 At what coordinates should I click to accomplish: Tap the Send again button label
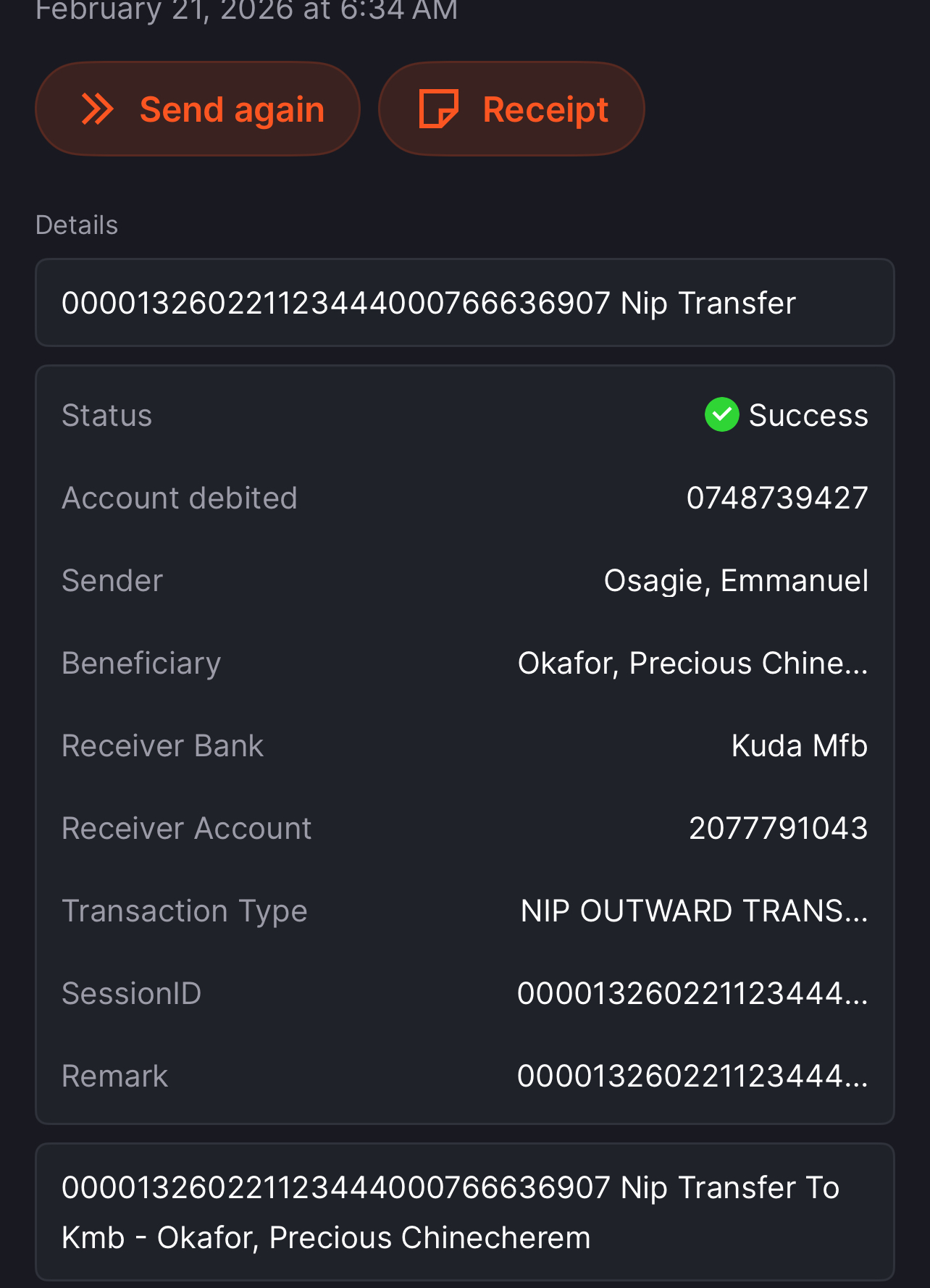pyautogui.click(x=232, y=109)
